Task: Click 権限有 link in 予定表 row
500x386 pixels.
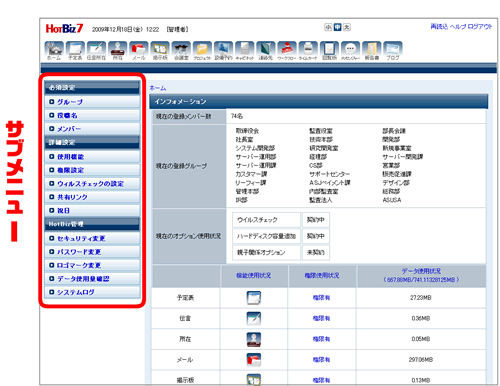Action: point(321,298)
